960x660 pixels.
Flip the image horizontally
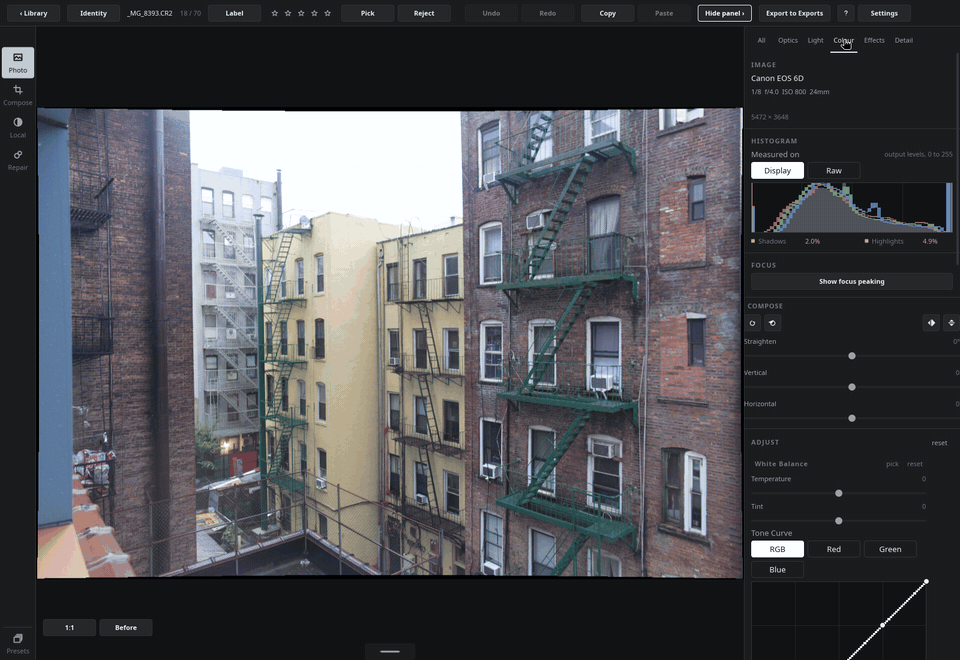[x=931, y=323]
